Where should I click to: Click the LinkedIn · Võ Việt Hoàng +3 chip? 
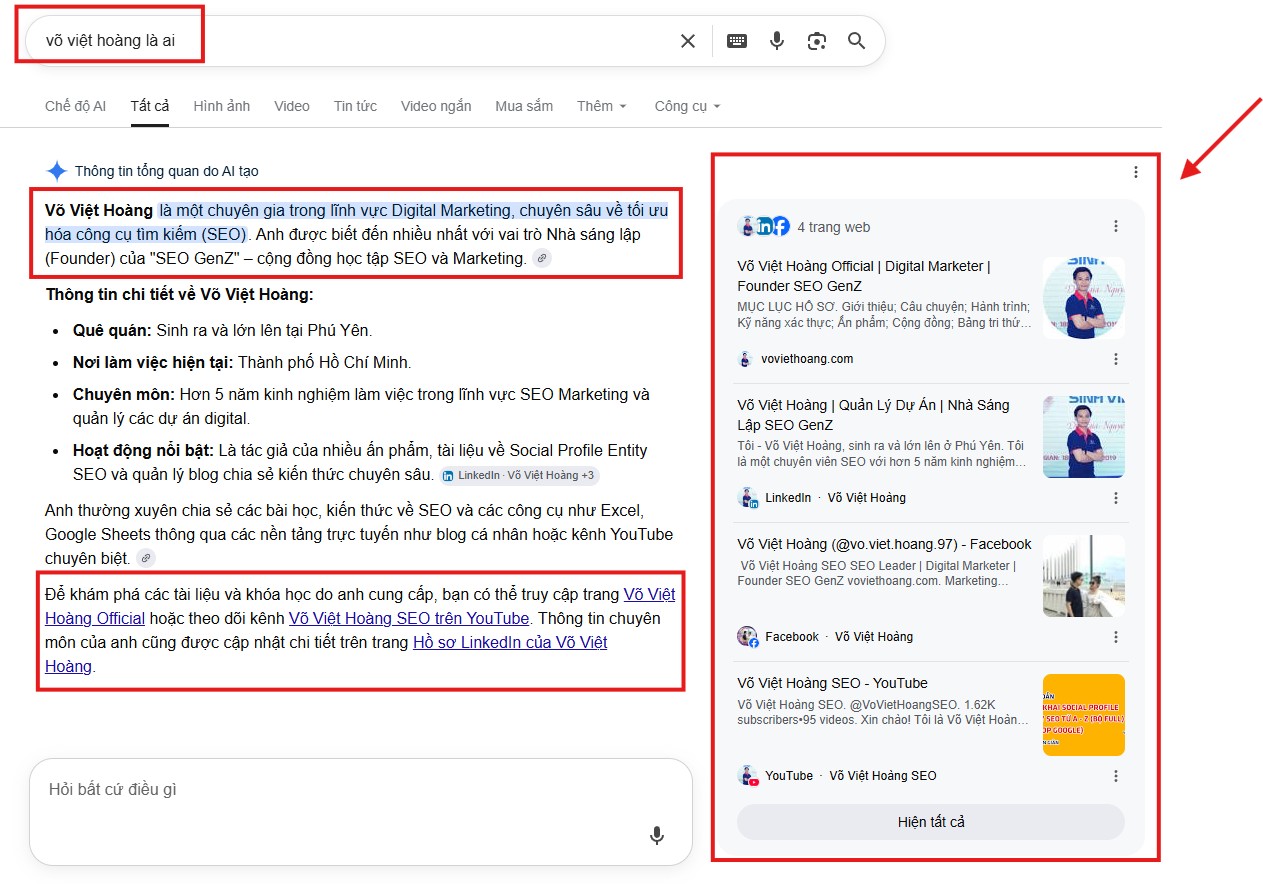coord(519,475)
